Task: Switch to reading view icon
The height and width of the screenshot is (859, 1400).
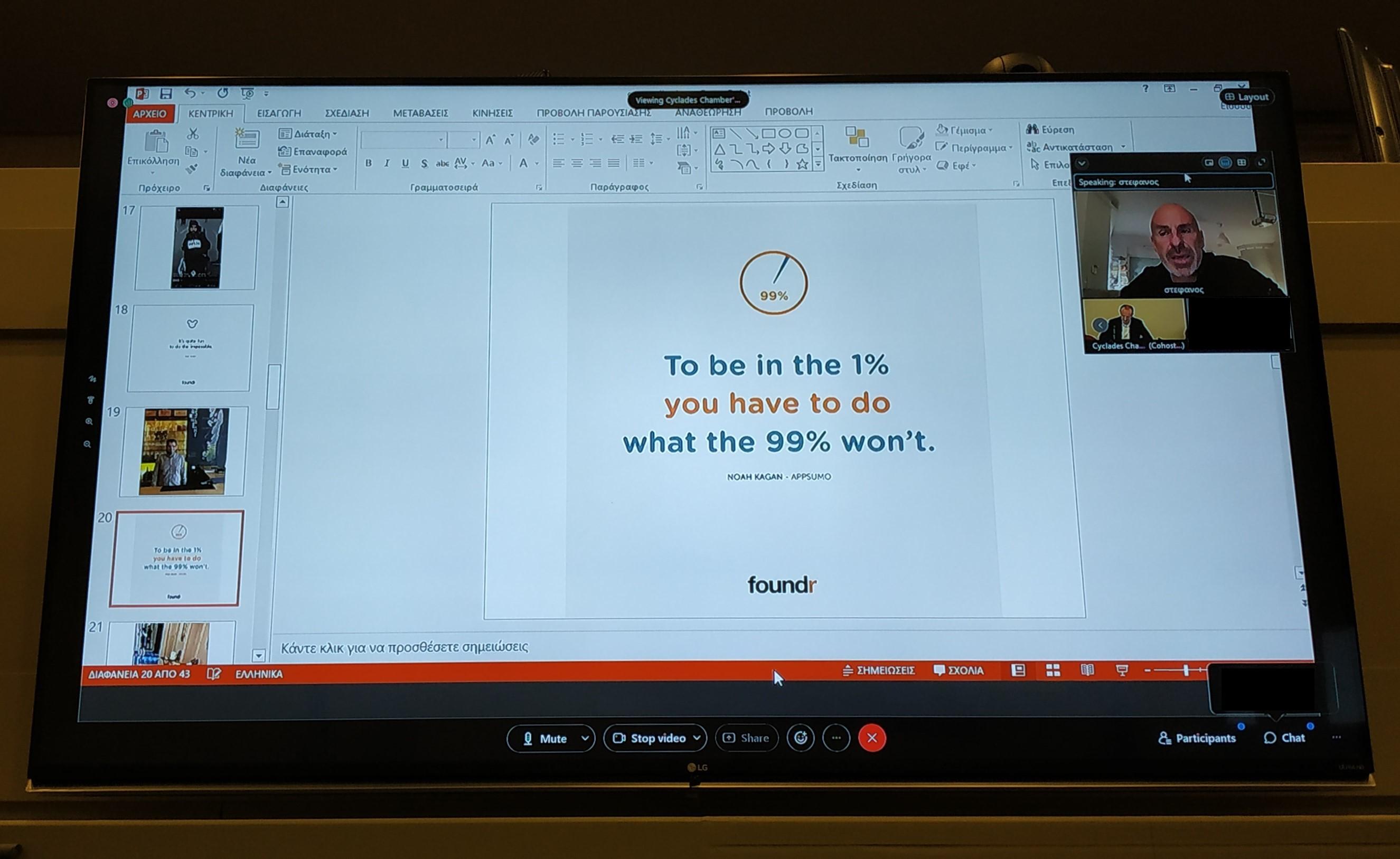Action: (1087, 671)
